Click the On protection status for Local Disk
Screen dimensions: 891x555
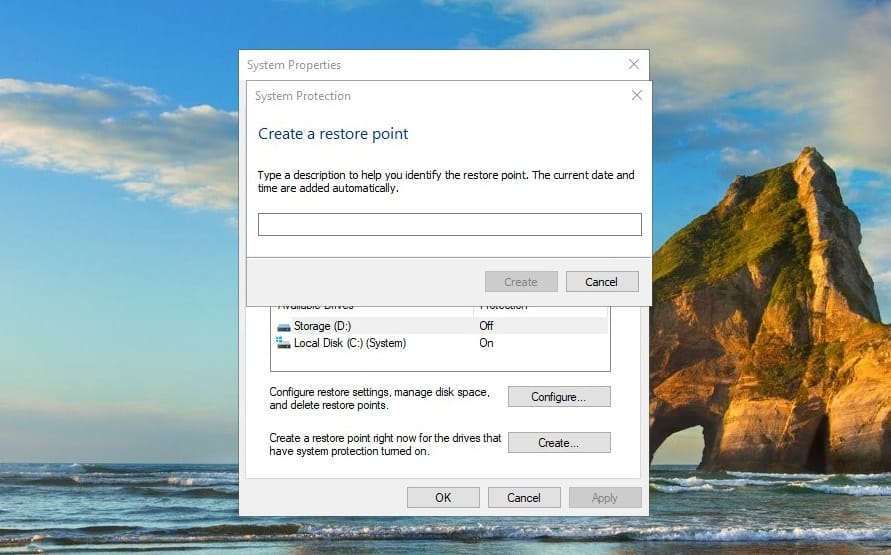[486, 343]
